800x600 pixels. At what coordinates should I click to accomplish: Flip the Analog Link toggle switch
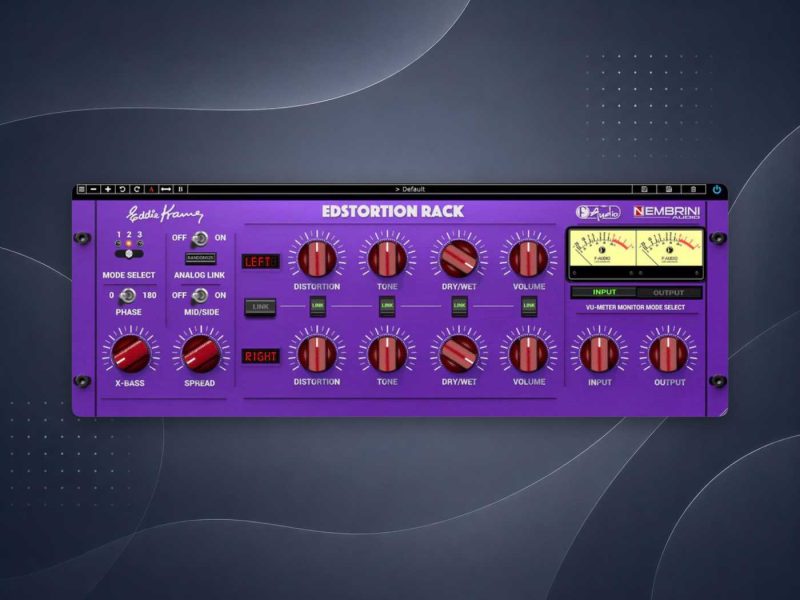(x=199, y=238)
